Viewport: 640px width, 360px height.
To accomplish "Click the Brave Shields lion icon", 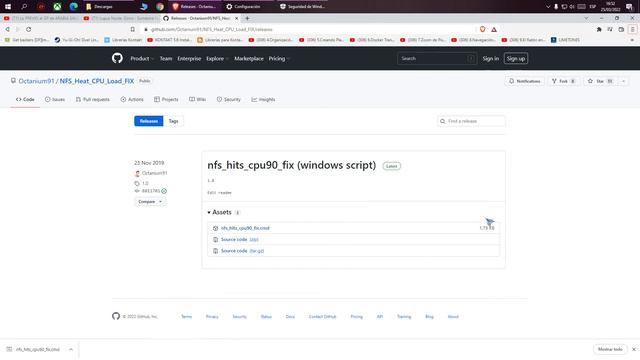I will point(482,29).
